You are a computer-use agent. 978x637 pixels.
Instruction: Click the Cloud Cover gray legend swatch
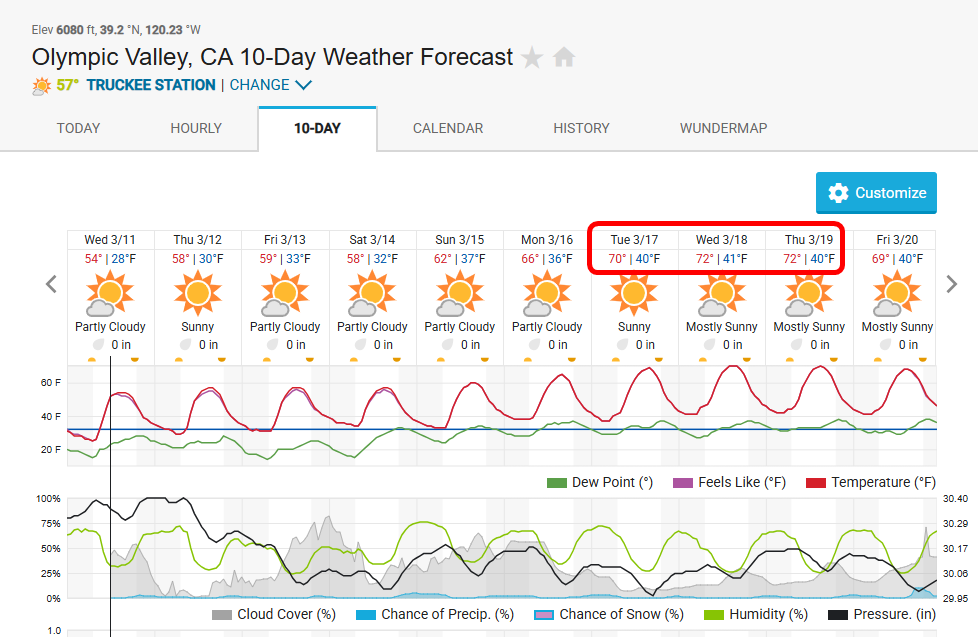point(222,615)
